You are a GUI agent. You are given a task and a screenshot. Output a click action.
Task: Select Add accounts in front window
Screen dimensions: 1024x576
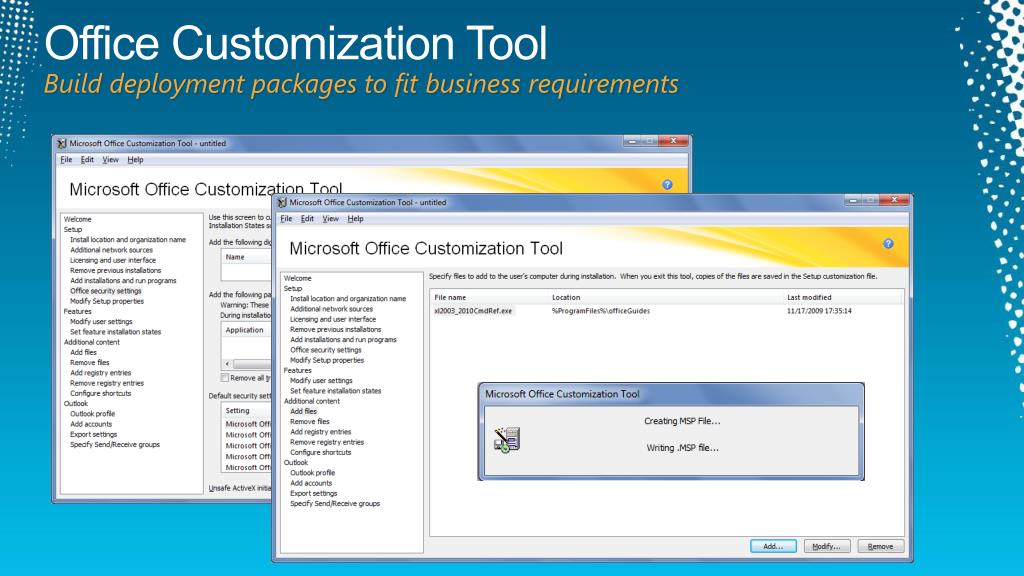pyautogui.click(x=312, y=483)
